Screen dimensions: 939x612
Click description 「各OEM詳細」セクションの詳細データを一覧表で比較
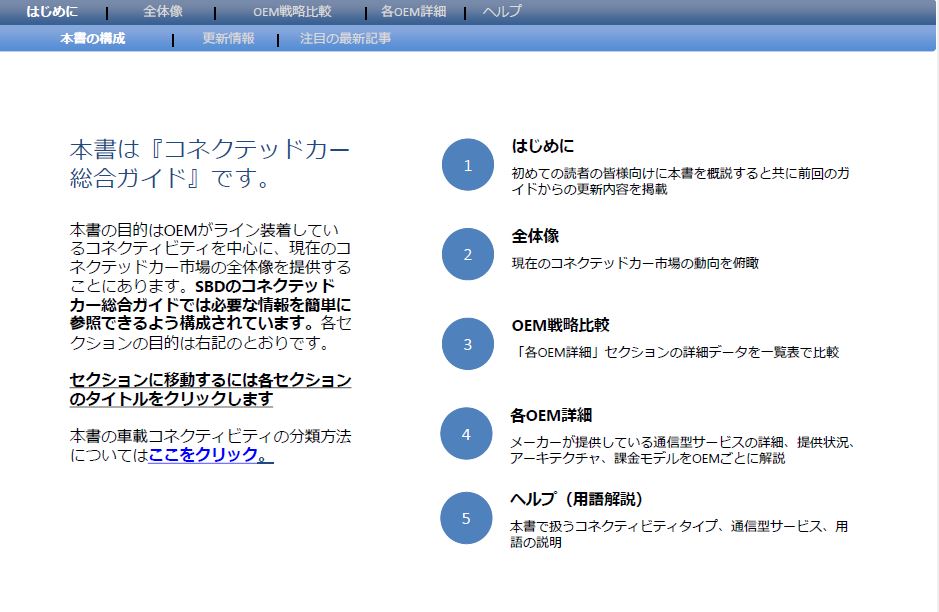pyautogui.click(x=675, y=352)
